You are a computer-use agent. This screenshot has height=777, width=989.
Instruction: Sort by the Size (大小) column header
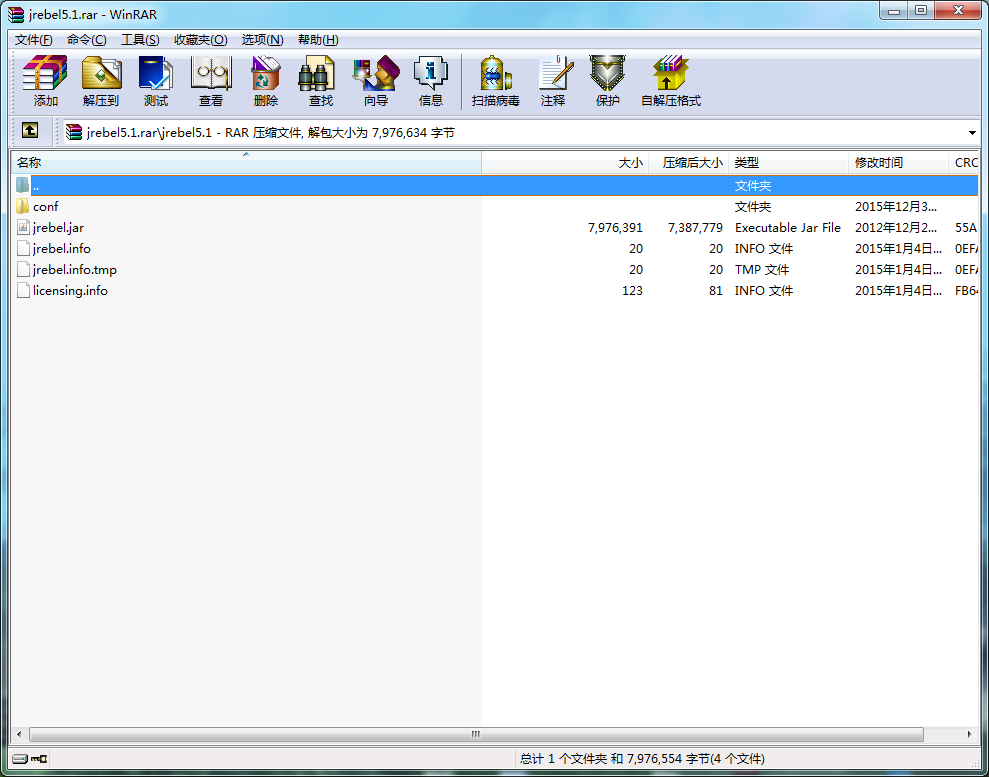tap(565, 163)
